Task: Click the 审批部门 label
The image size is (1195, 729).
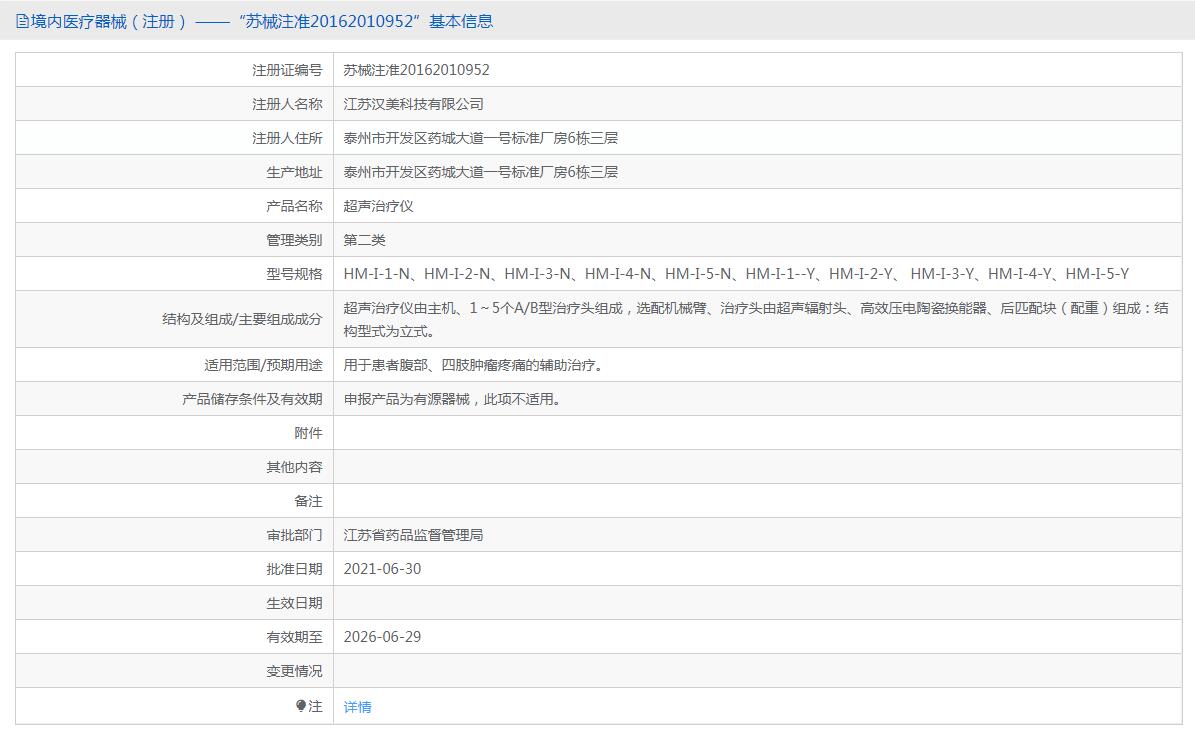Action: tap(294, 535)
